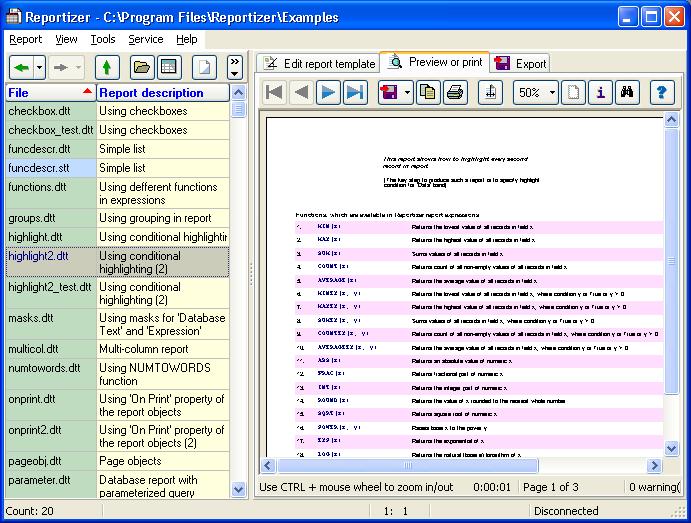The height and width of the screenshot is (523, 691).
Task: Click the preview horizontal scrollbar thumb
Action: (408, 465)
